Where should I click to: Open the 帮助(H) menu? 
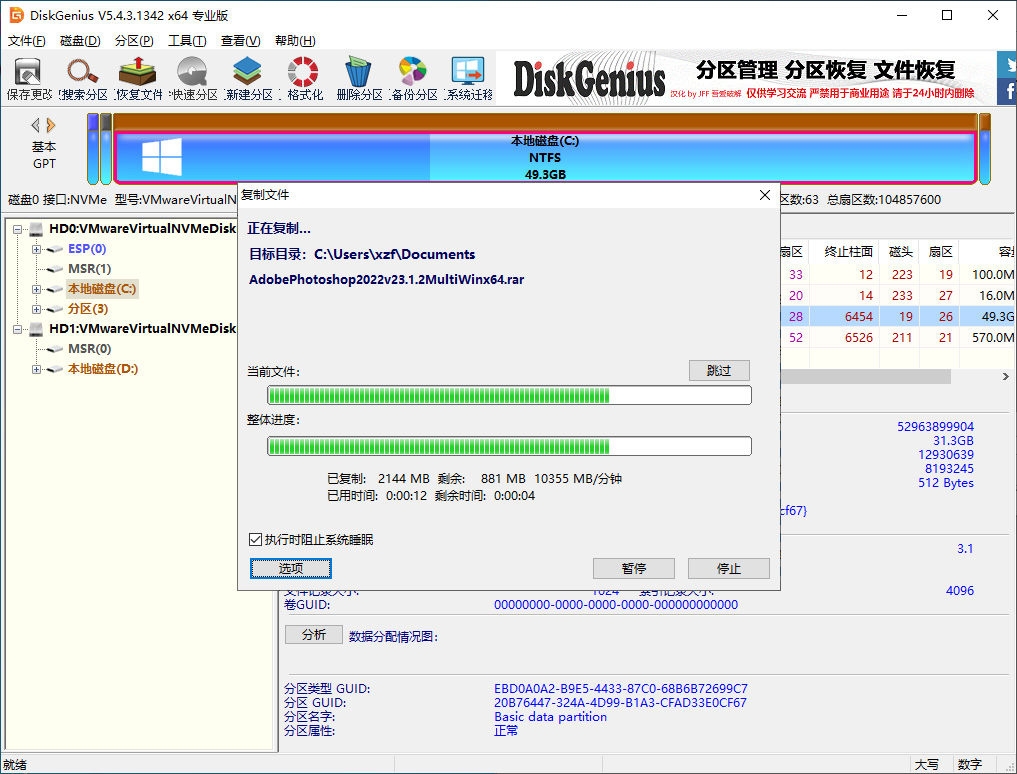pyautogui.click(x=295, y=41)
